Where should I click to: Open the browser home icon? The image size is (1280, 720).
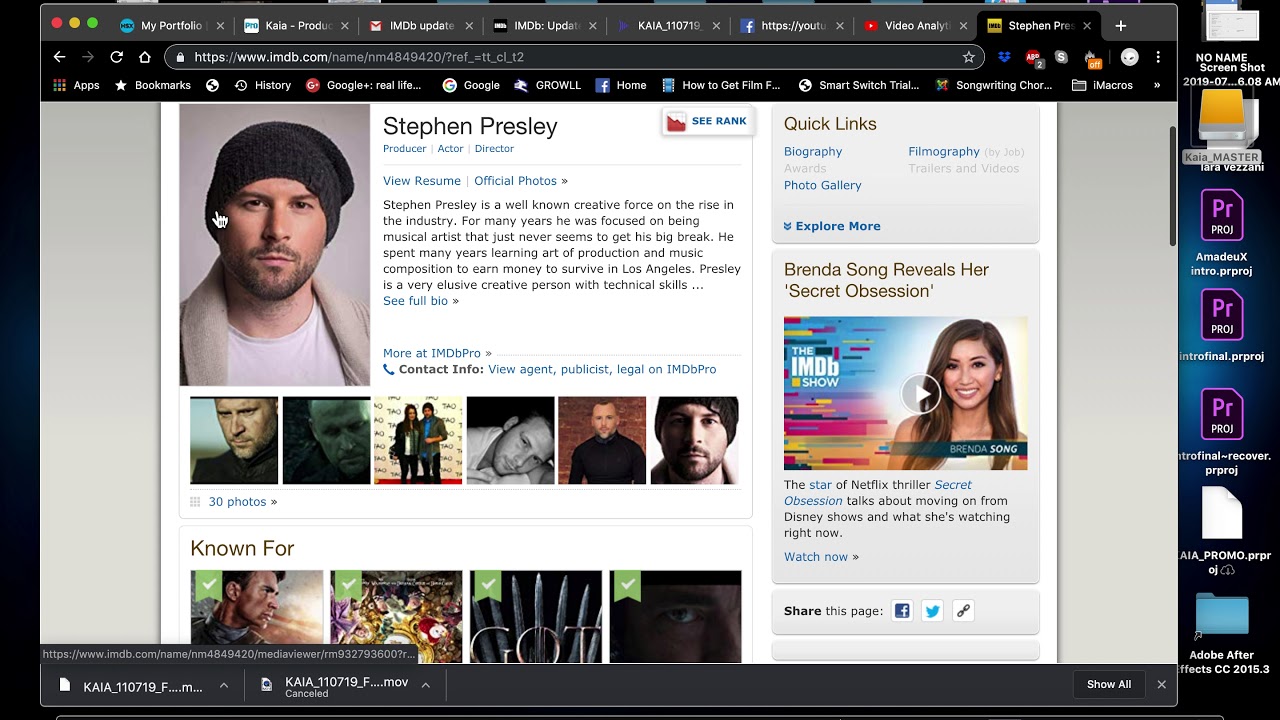pyautogui.click(x=145, y=57)
